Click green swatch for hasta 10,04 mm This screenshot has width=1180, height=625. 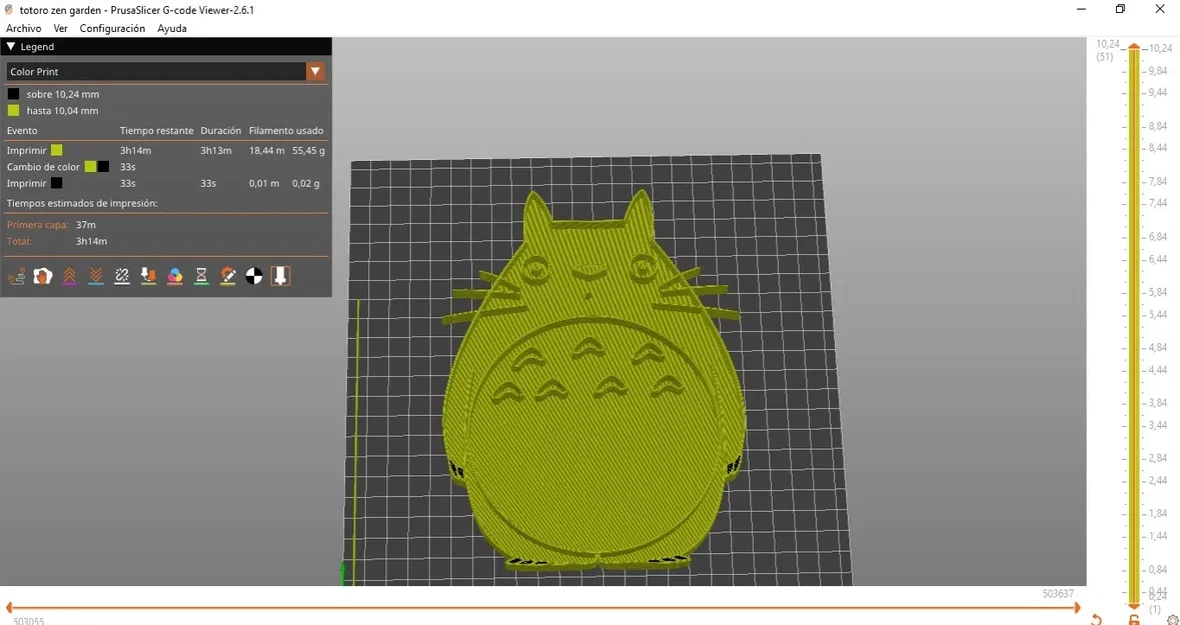tap(14, 111)
